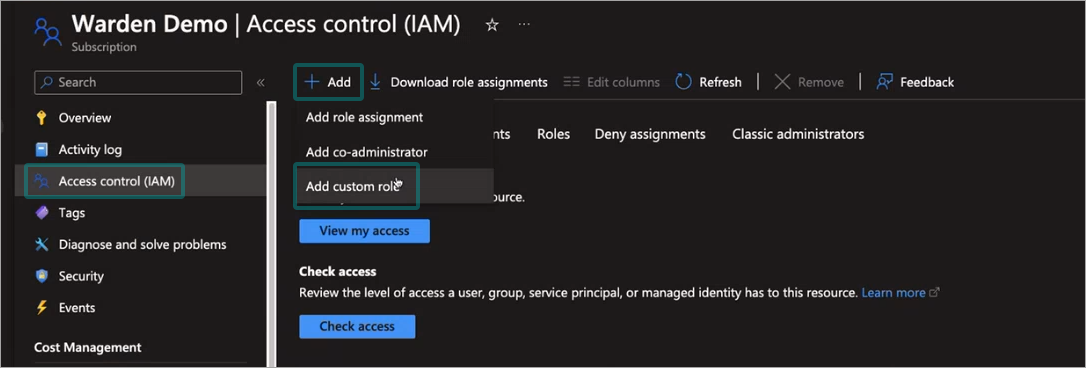Click the Check access button
This screenshot has width=1086, height=368.
357,326
